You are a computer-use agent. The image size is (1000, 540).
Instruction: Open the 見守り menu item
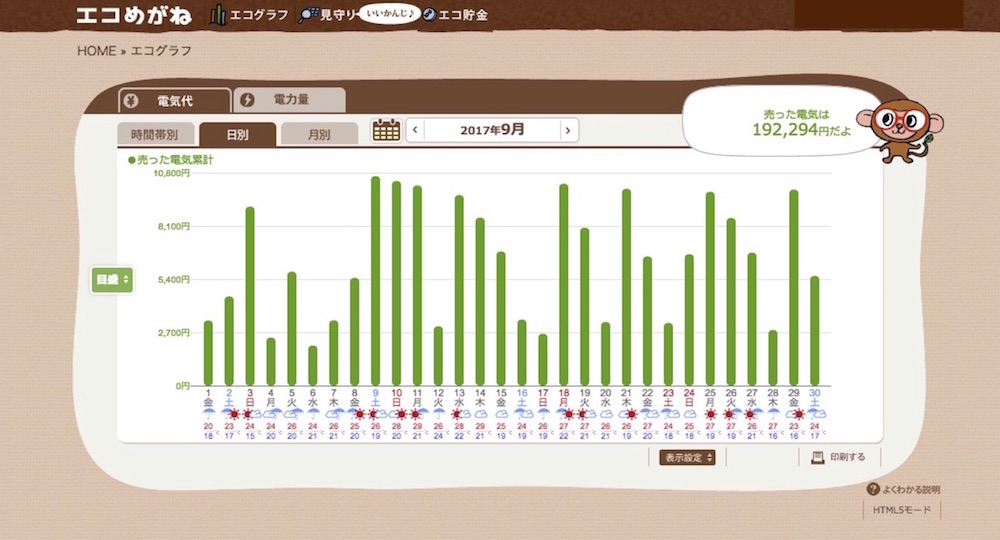(328, 15)
